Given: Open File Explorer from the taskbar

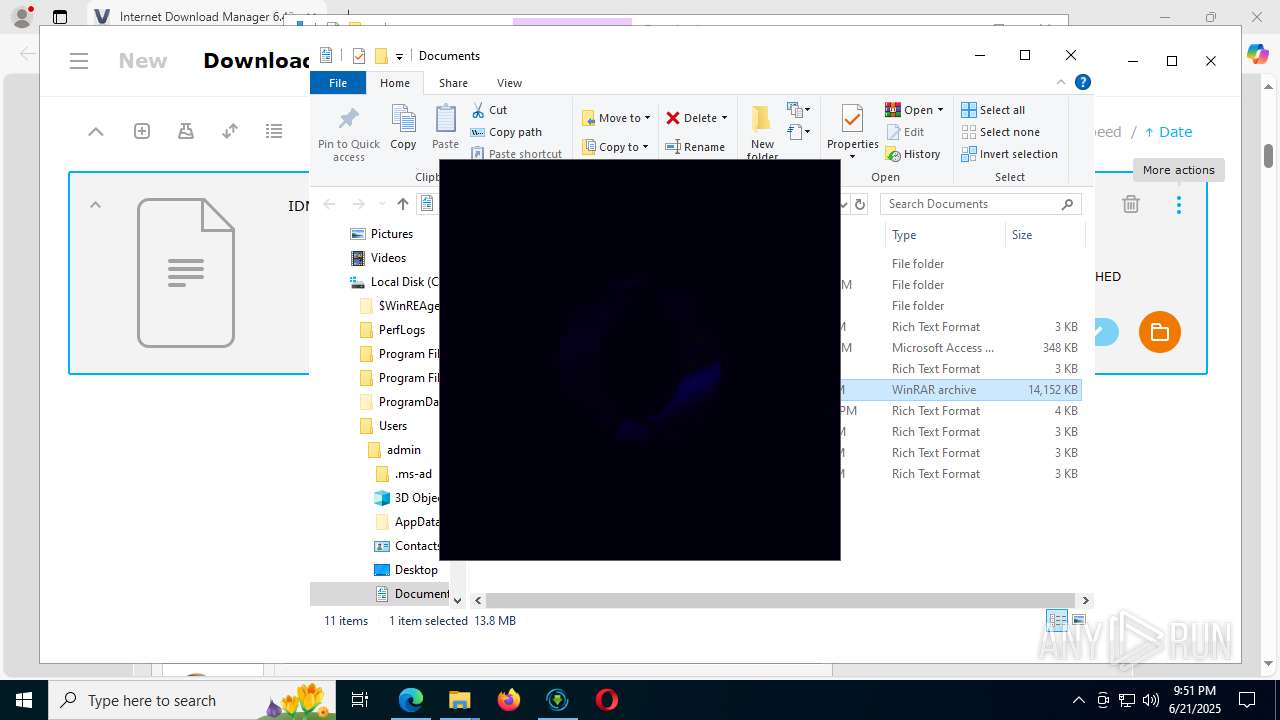Looking at the screenshot, I should click(459, 700).
